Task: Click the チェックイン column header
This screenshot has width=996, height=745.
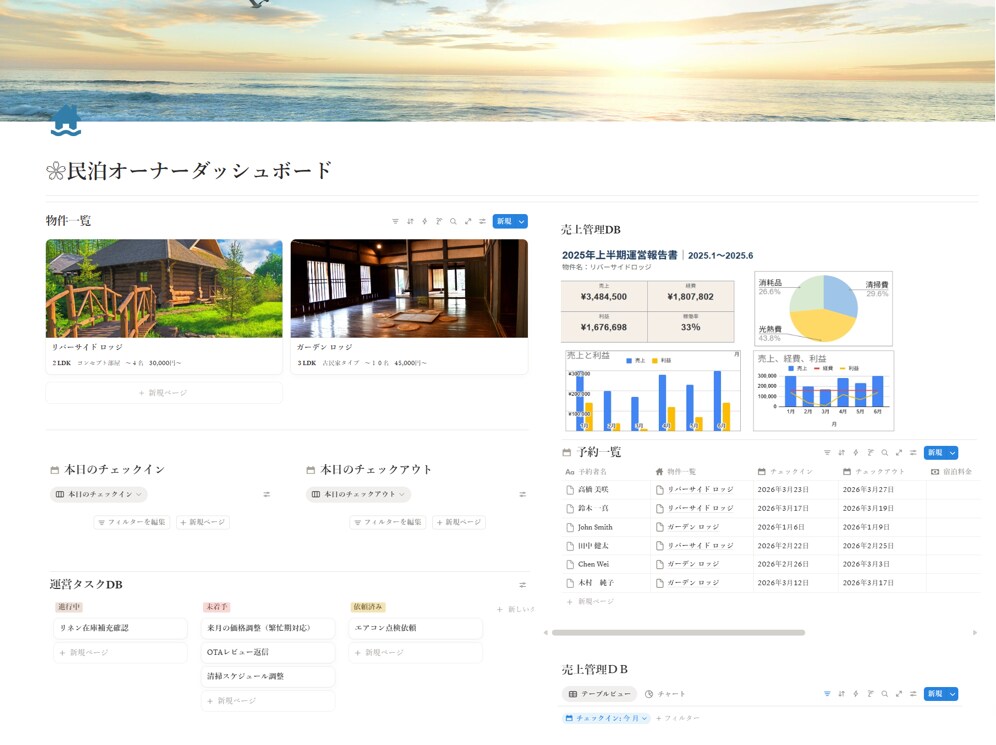Action: click(x=785, y=472)
